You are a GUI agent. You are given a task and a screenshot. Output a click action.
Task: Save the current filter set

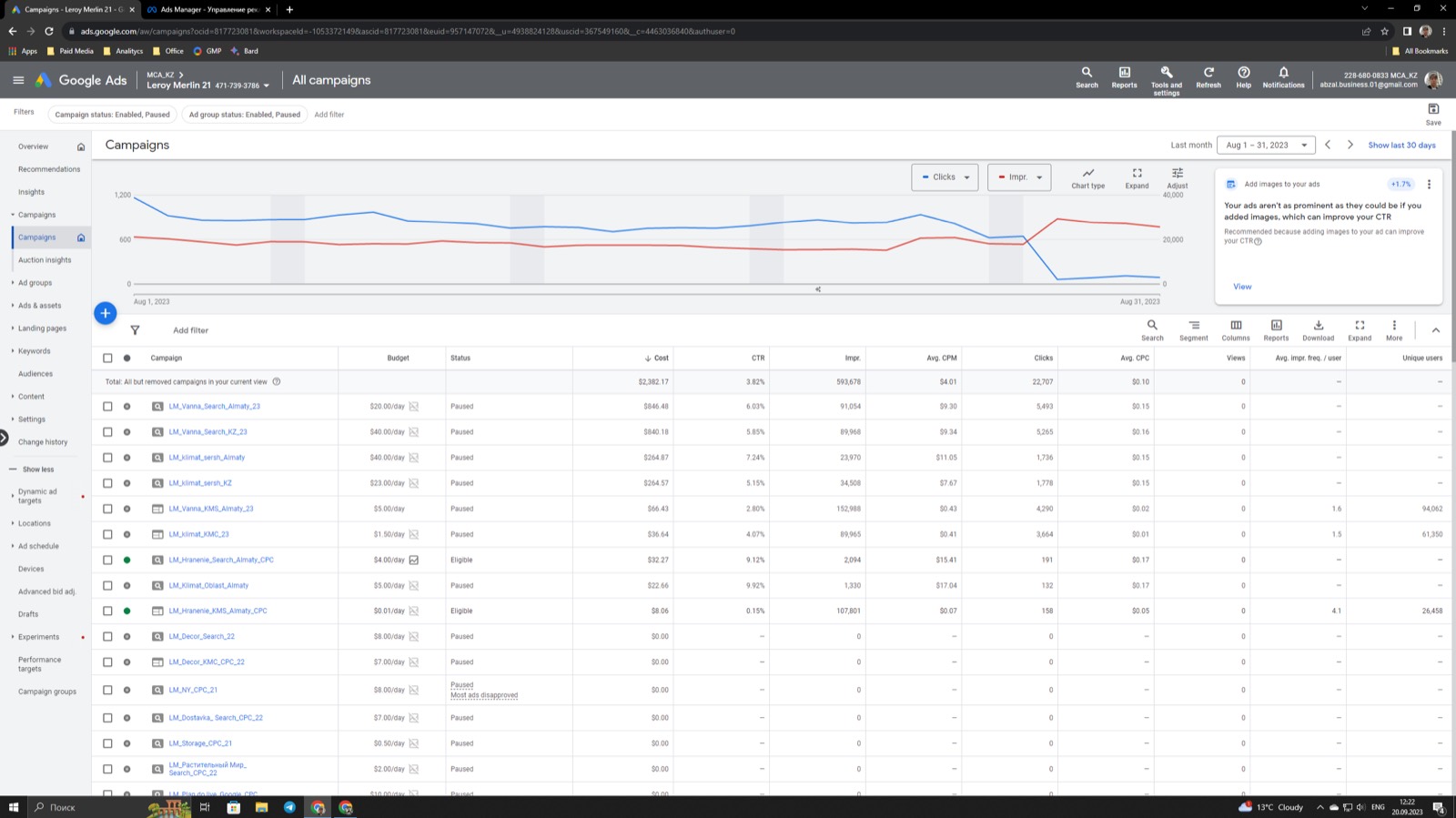click(x=1433, y=114)
